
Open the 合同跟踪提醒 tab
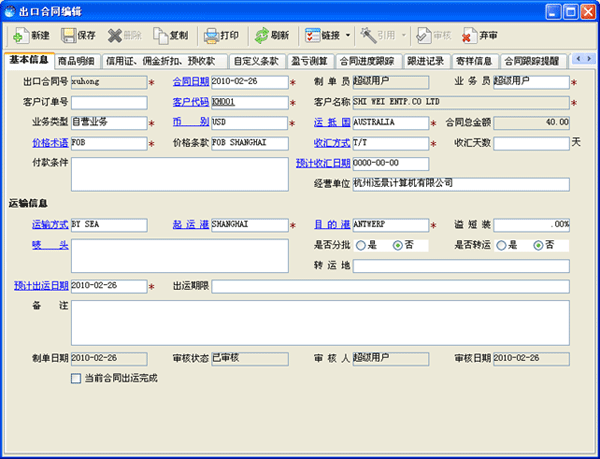(533, 61)
